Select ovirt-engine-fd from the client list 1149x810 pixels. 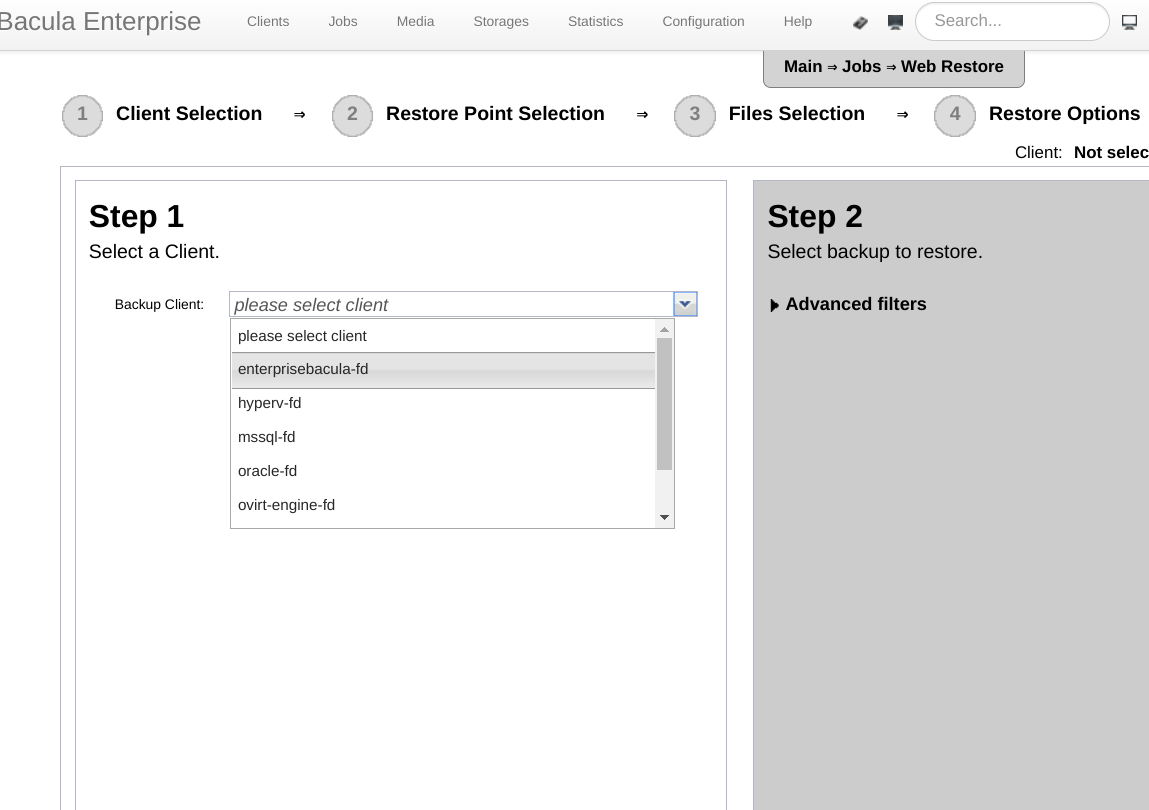[x=443, y=505]
